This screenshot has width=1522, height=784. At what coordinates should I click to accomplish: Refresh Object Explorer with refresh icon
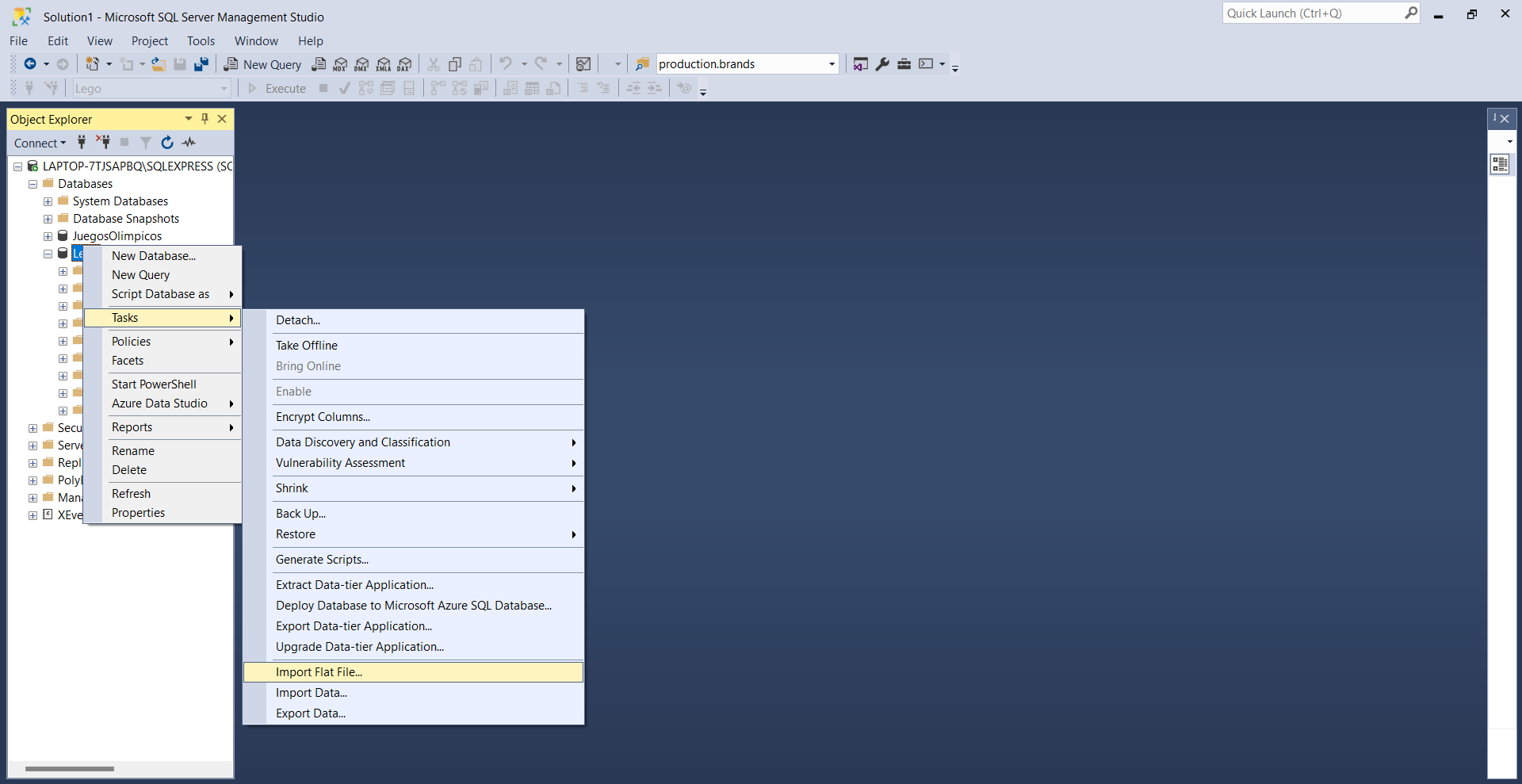pyautogui.click(x=167, y=143)
